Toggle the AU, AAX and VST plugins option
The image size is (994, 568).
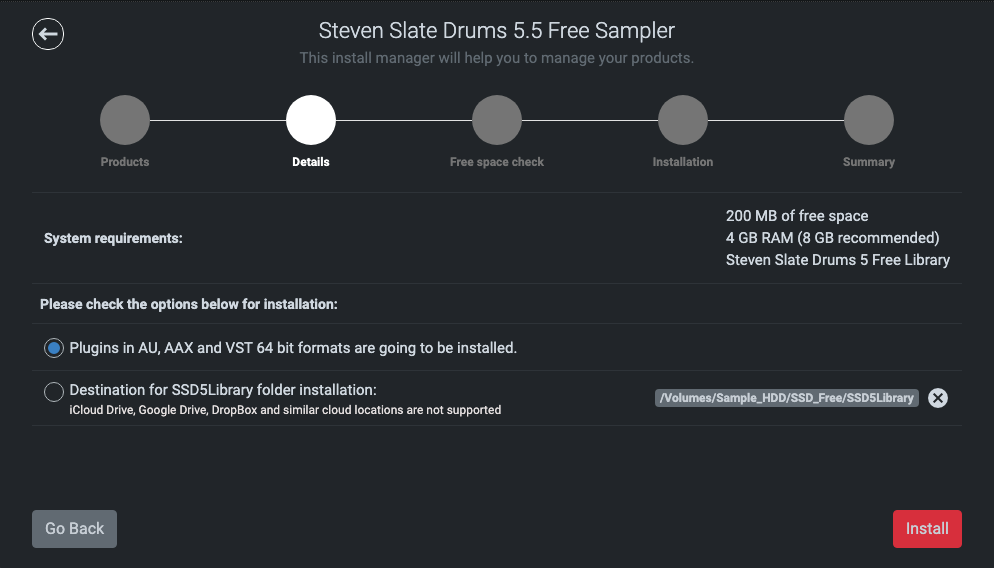point(54,348)
